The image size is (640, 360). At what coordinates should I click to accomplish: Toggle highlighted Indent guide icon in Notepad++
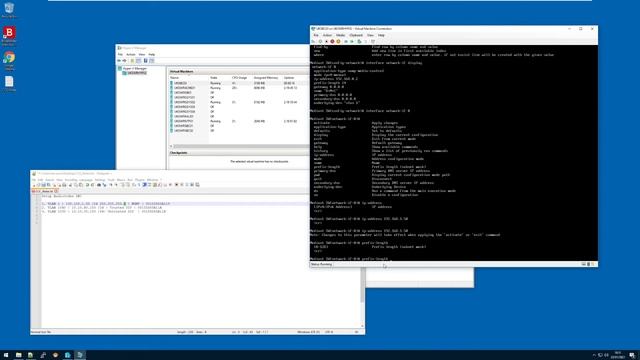point(144,185)
